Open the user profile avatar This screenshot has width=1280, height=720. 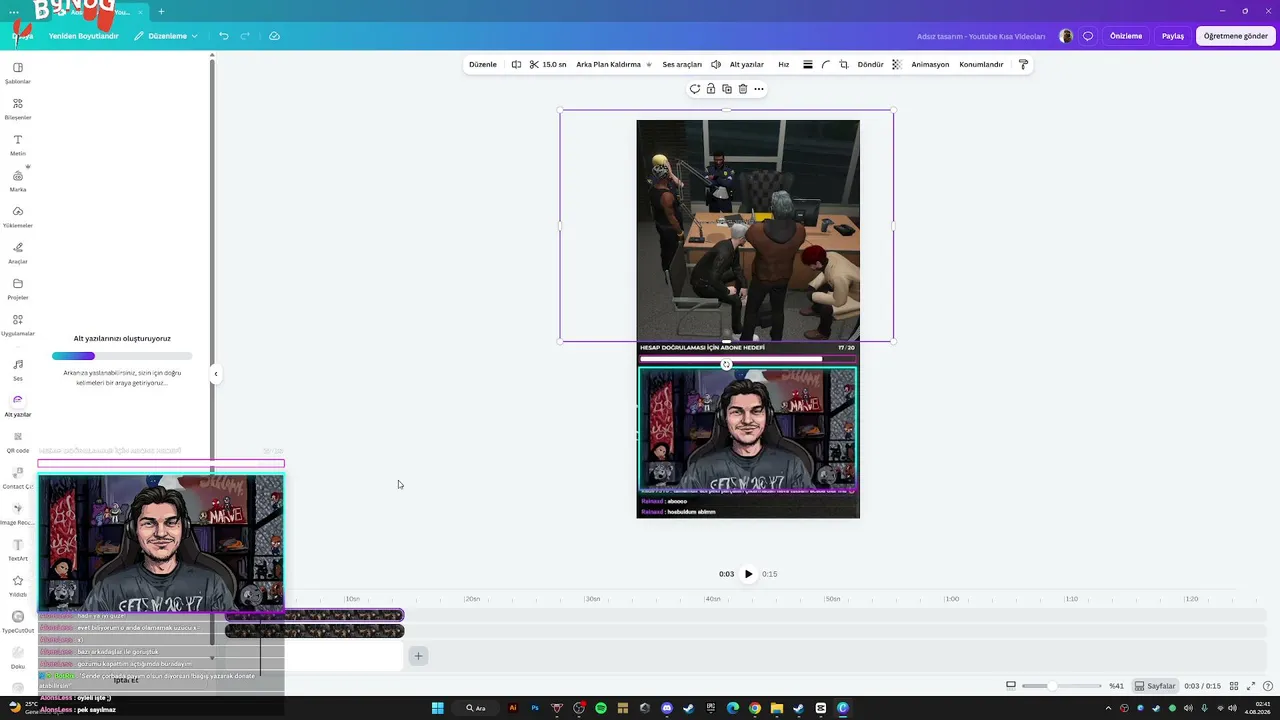[1066, 36]
